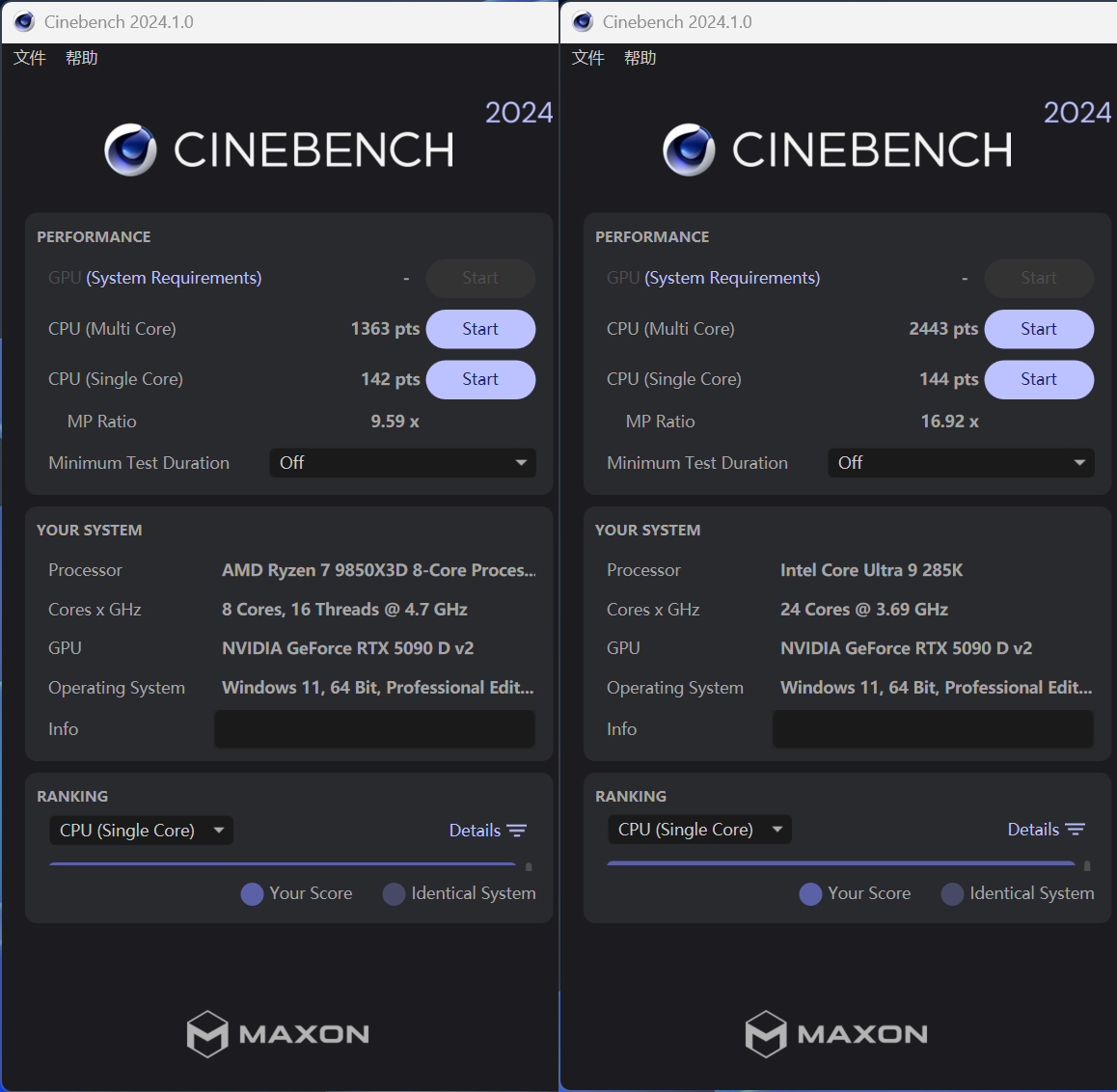
Task: Click Info input field for Intel system
Action: 933,729
